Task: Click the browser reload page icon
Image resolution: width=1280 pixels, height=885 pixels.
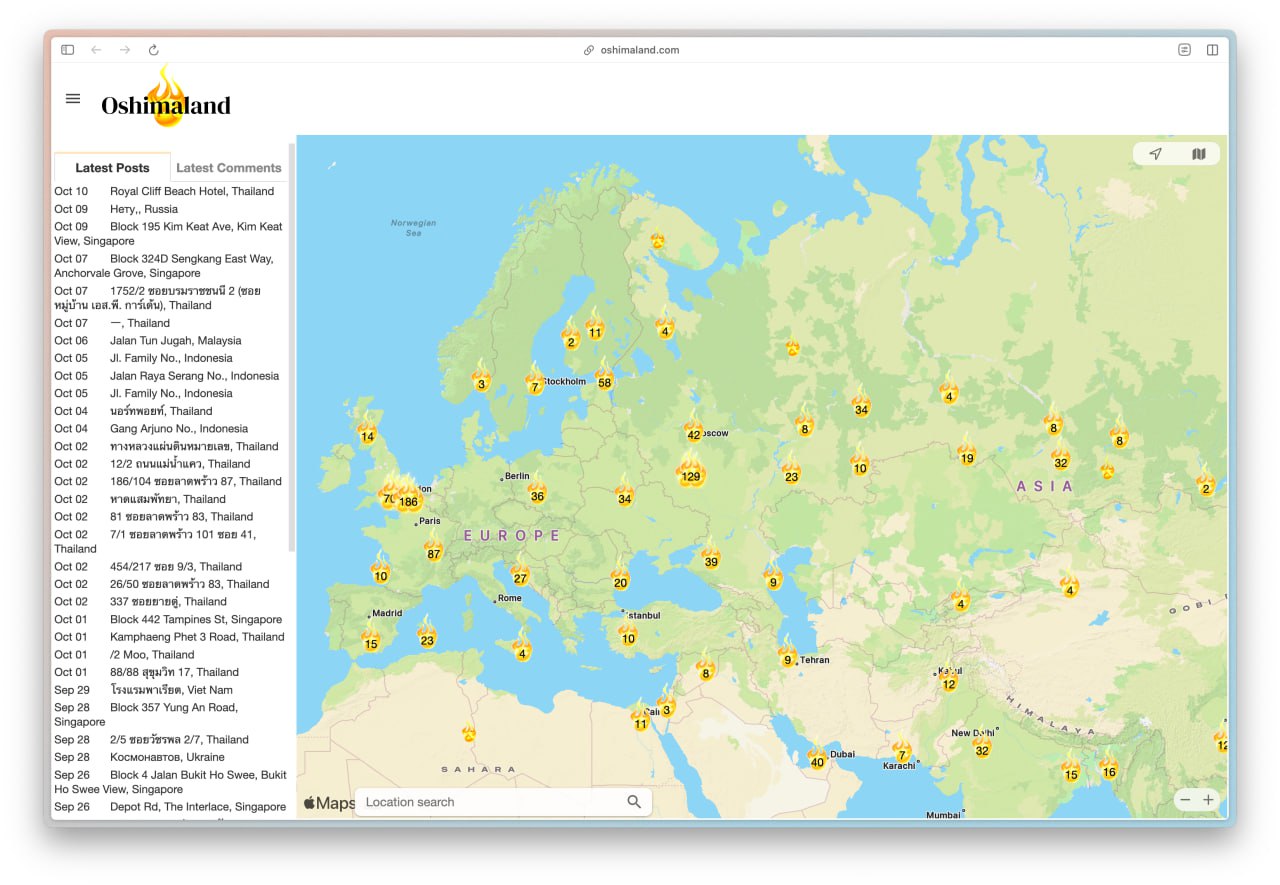Action: (153, 50)
